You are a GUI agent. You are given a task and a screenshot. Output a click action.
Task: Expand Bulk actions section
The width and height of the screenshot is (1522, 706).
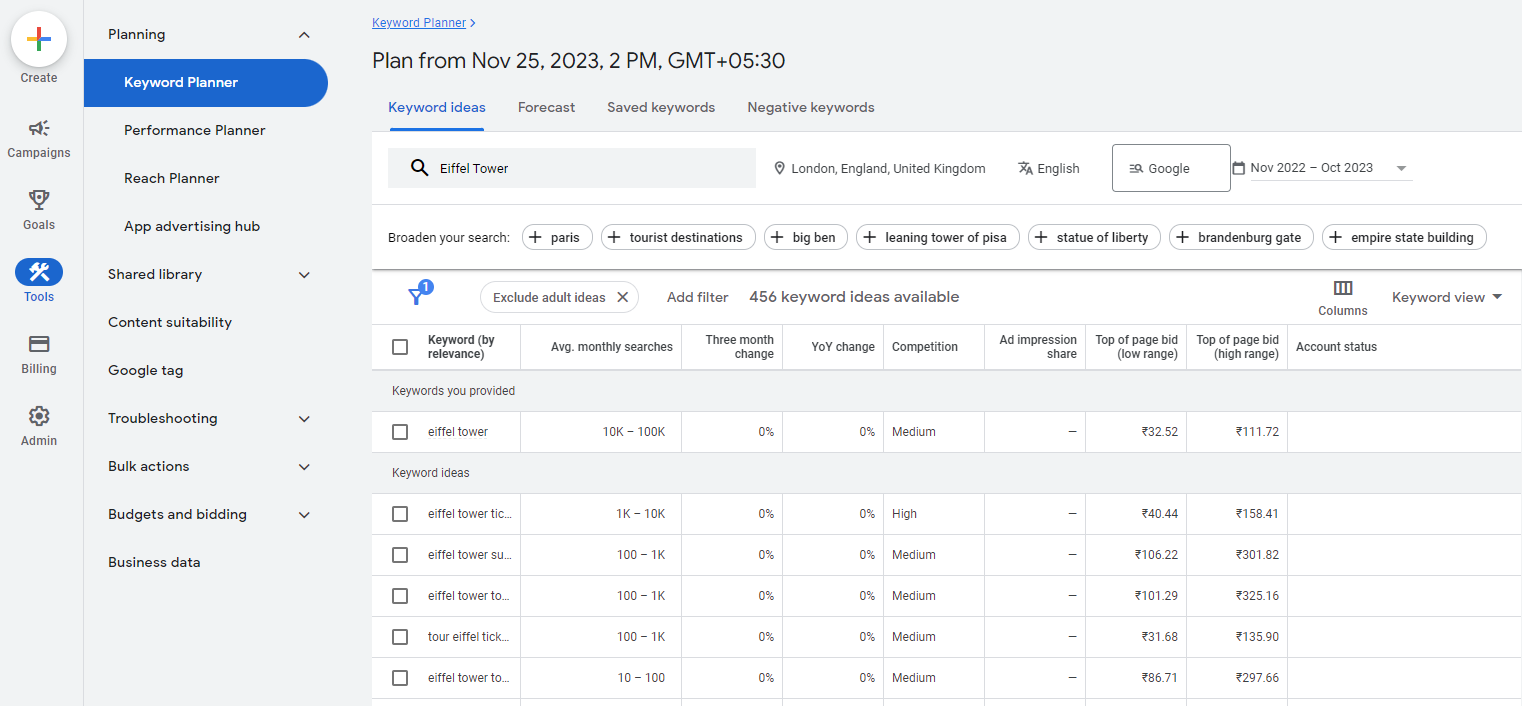[x=304, y=467]
